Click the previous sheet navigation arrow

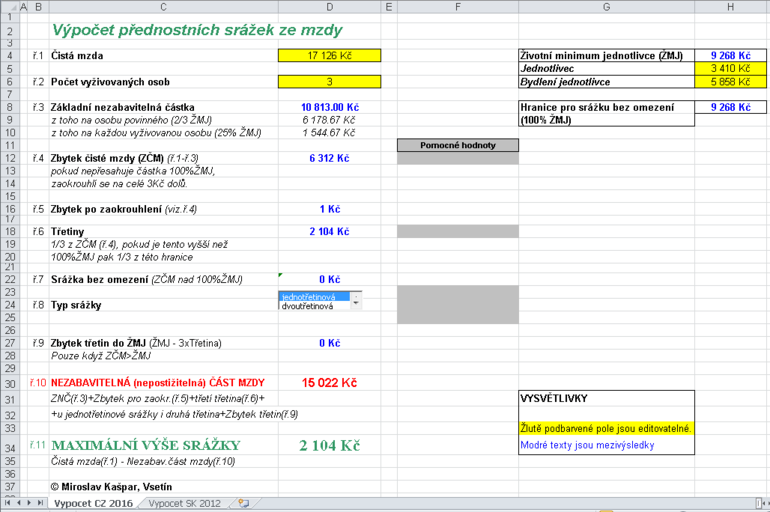tap(19, 503)
